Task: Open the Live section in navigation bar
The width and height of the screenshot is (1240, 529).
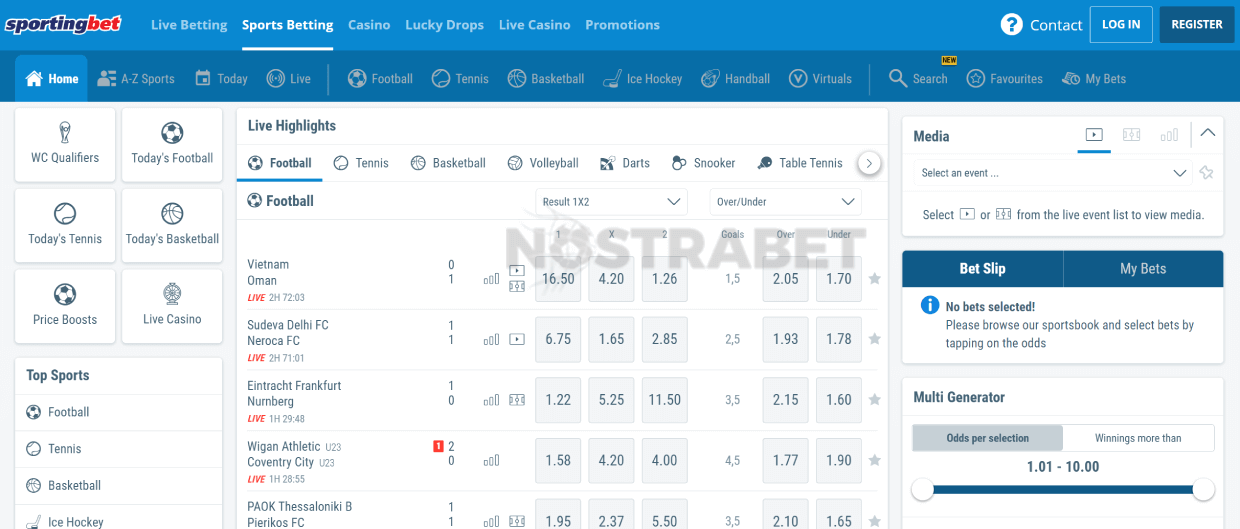Action: [x=289, y=78]
